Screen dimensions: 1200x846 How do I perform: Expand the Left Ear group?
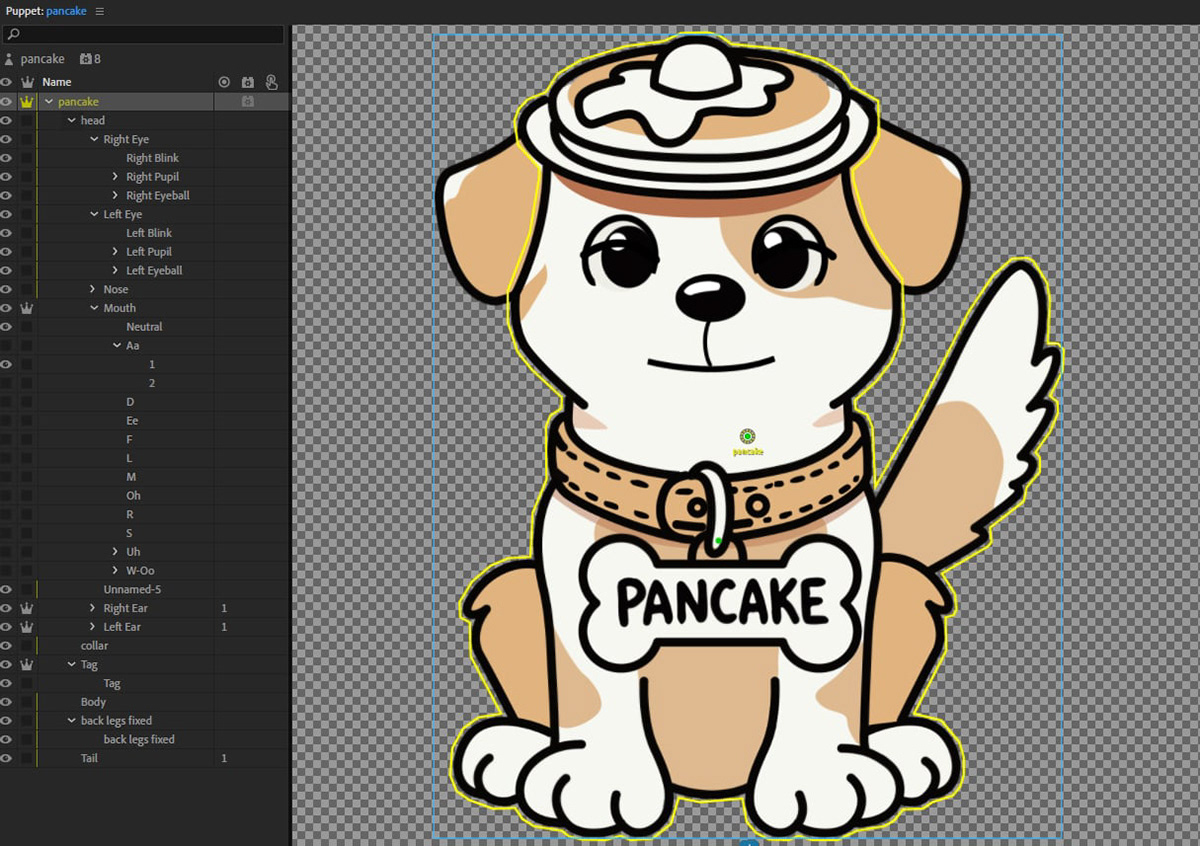(94, 627)
